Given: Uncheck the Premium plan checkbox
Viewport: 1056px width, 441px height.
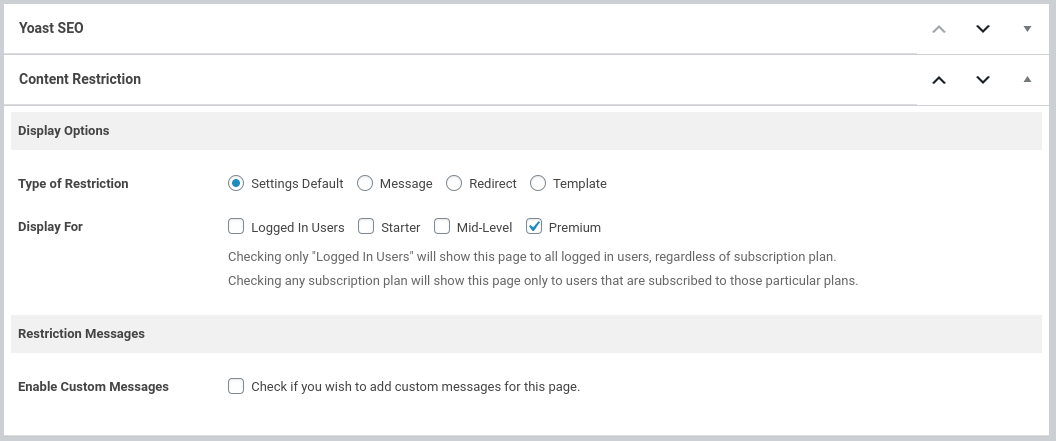Looking at the screenshot, I should (x=534, y=226).
